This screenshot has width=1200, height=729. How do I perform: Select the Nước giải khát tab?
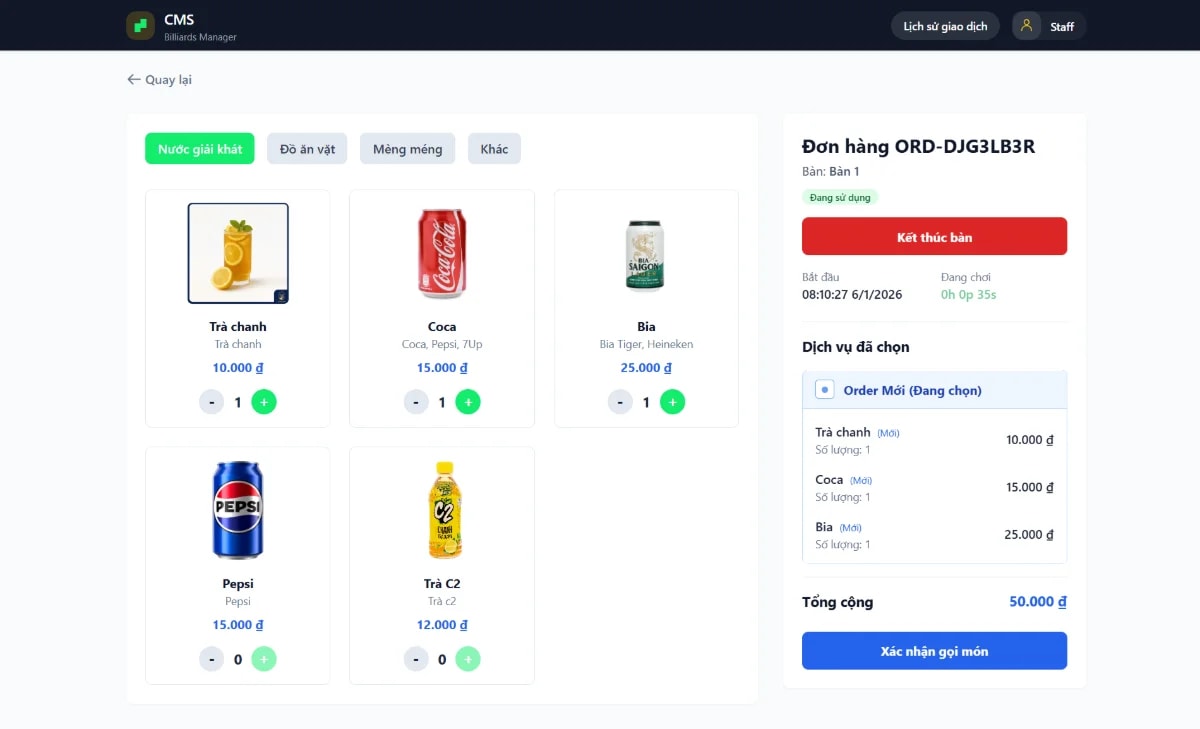(x=200, y=149)
